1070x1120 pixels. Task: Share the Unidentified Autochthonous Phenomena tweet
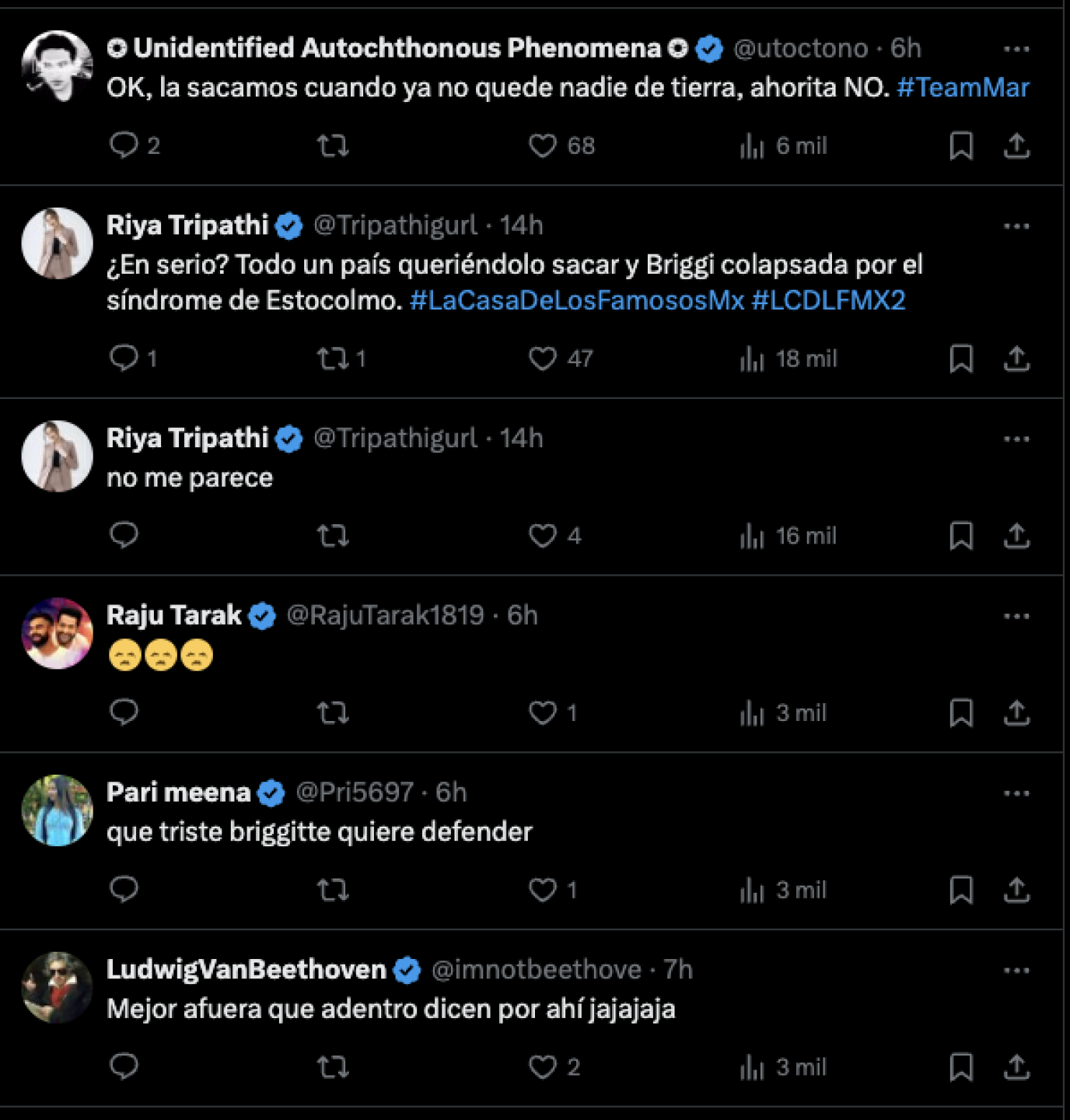click(x=1016, y=145)
